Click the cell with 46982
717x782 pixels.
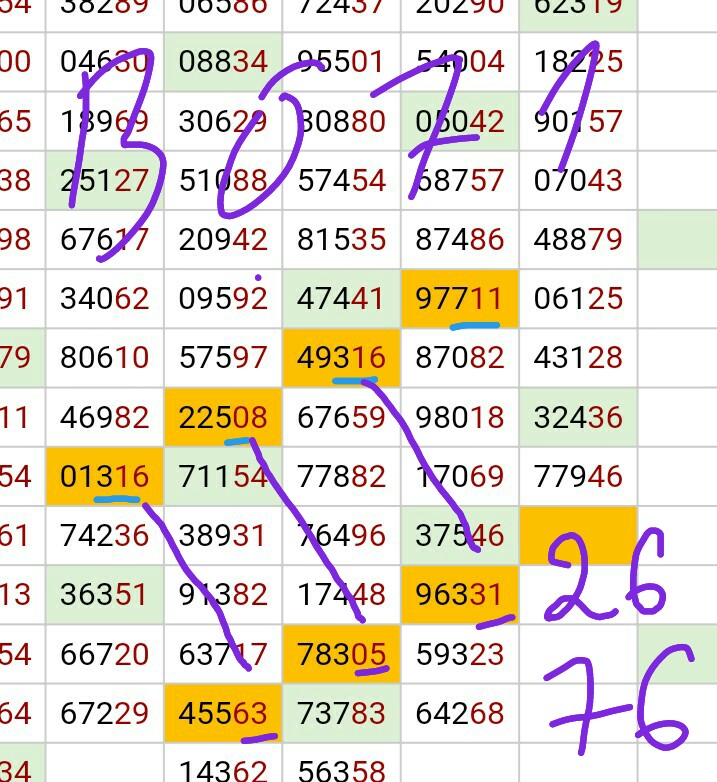click(105, 417)
